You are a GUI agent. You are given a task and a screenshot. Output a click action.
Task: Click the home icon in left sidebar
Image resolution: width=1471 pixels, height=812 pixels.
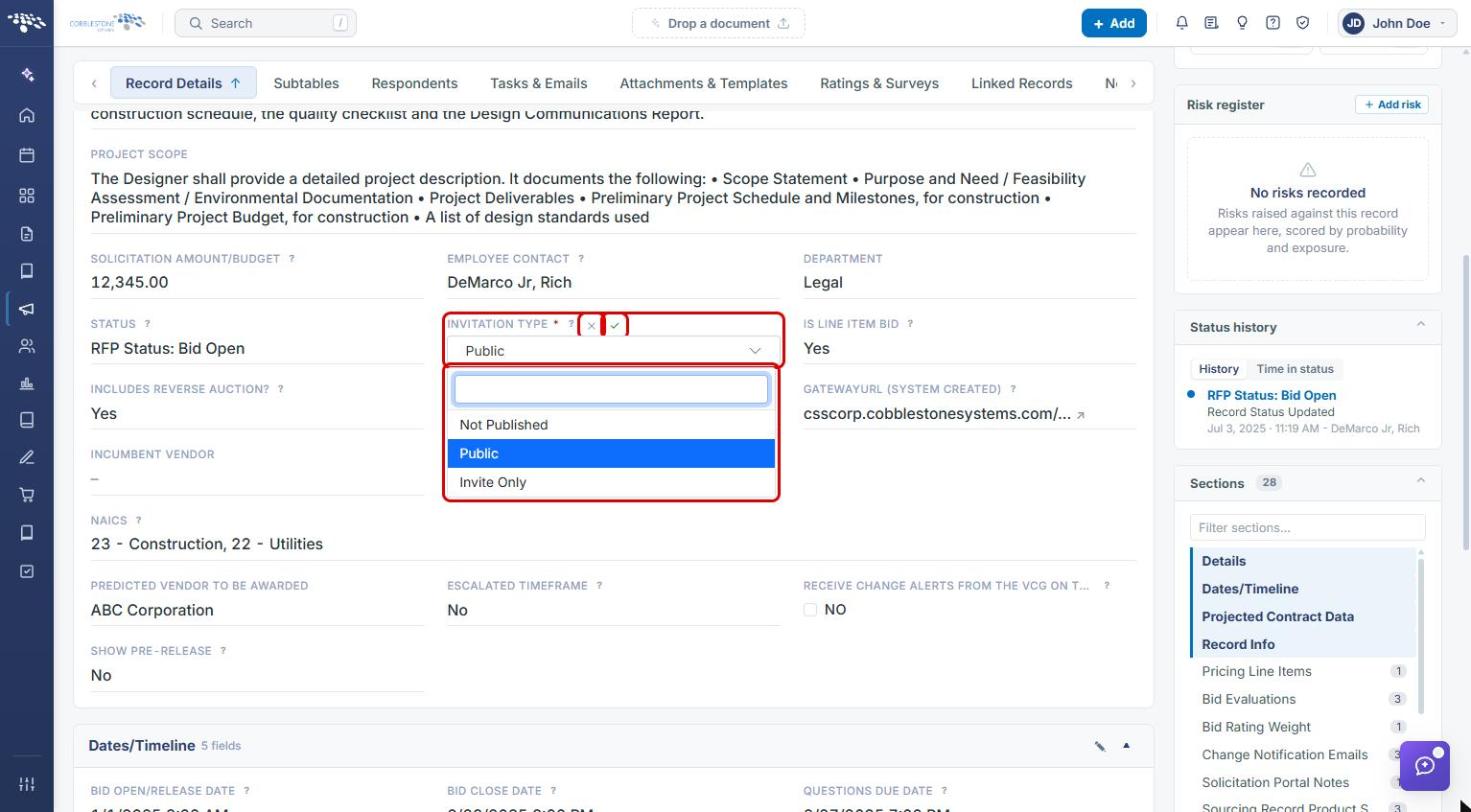click(x=27, y=115)
